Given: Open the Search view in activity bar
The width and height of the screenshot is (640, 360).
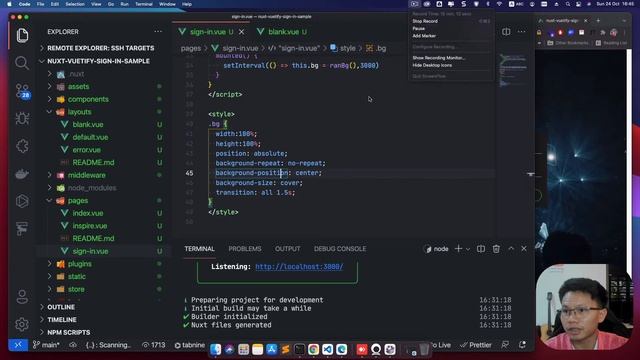Looking at the screenshot, I should pos(22,63).
